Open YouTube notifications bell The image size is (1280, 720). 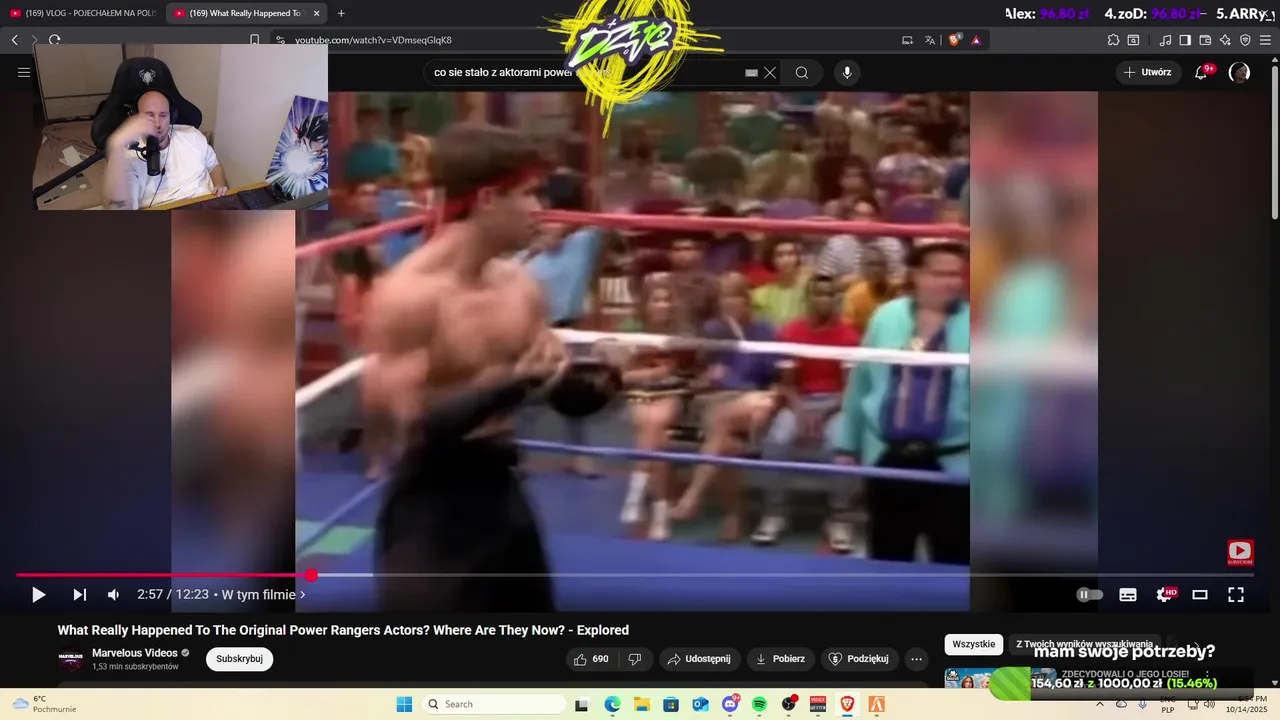point(1202,72)
